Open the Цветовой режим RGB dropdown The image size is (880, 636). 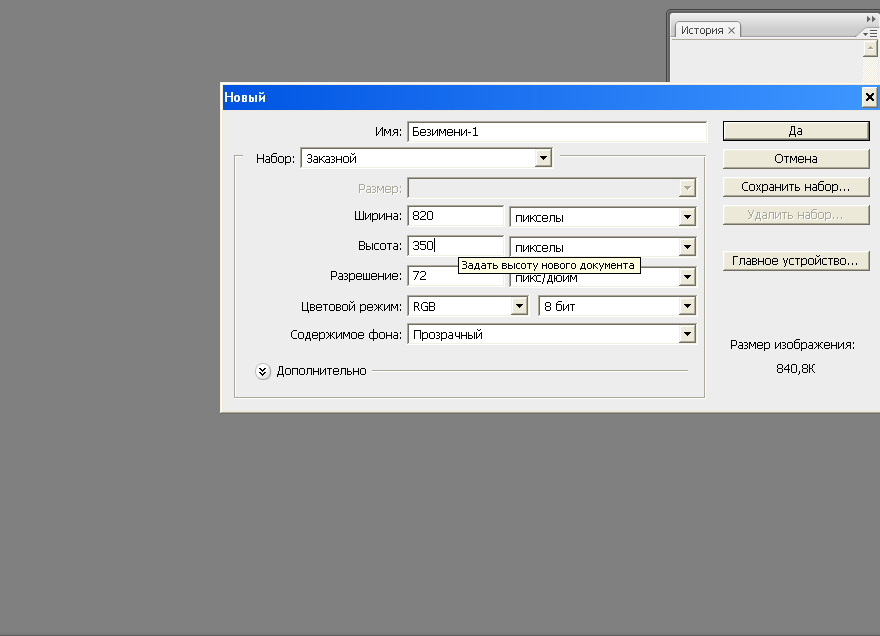click(x=518, y=307)
